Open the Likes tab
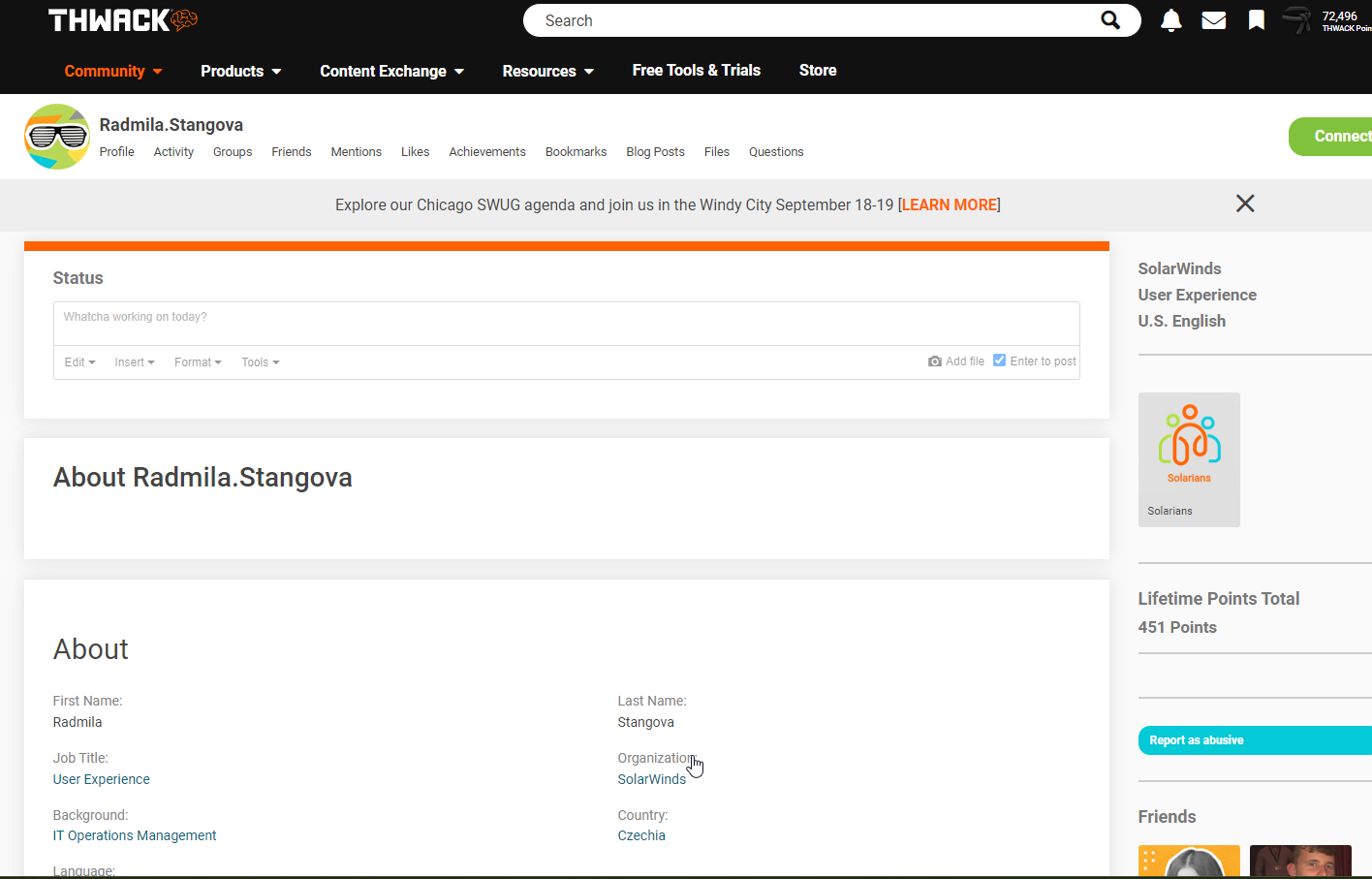The height and width of the screenshot is (879, 1372). click(416, 152)
